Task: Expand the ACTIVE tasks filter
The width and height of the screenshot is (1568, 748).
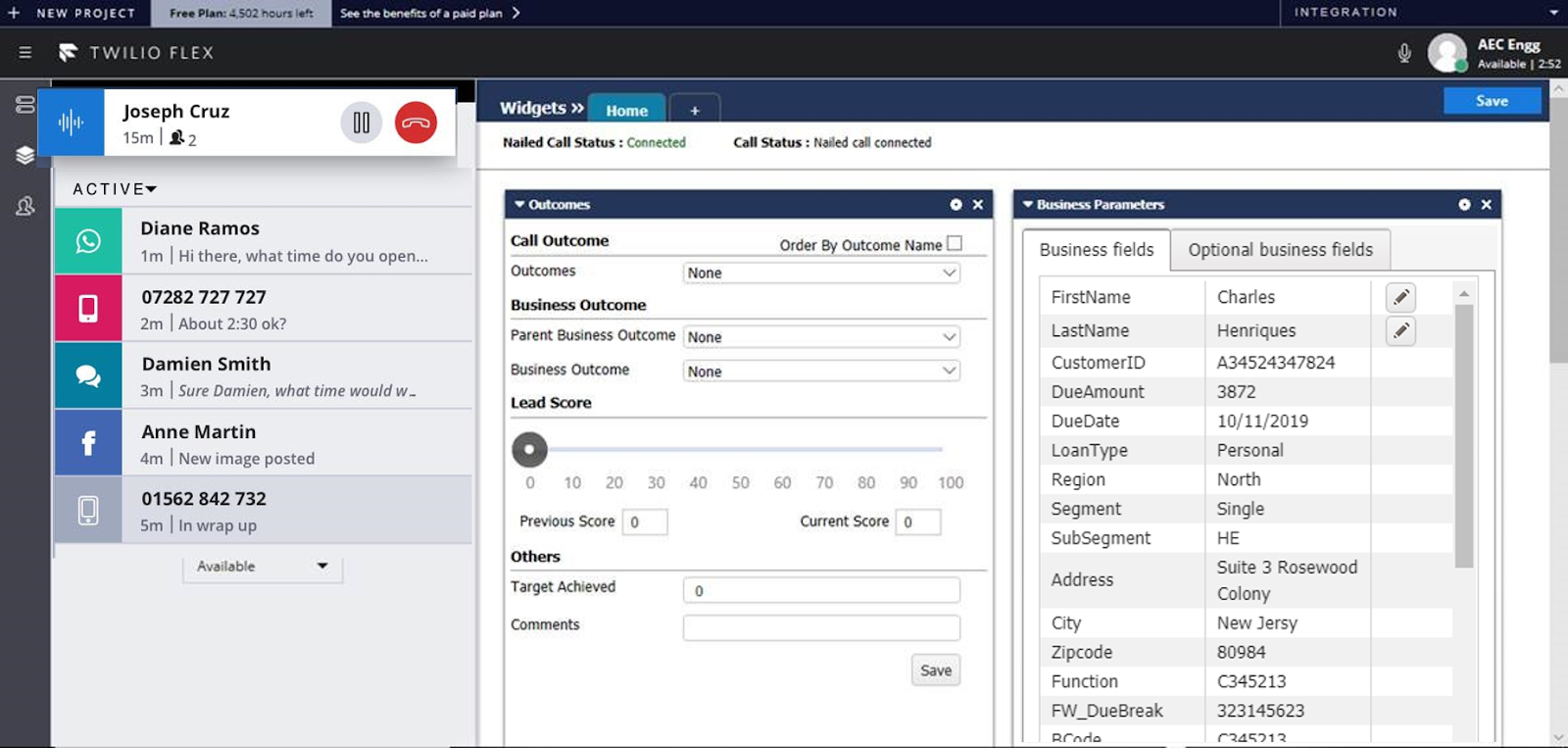Action: click(115, 188)
